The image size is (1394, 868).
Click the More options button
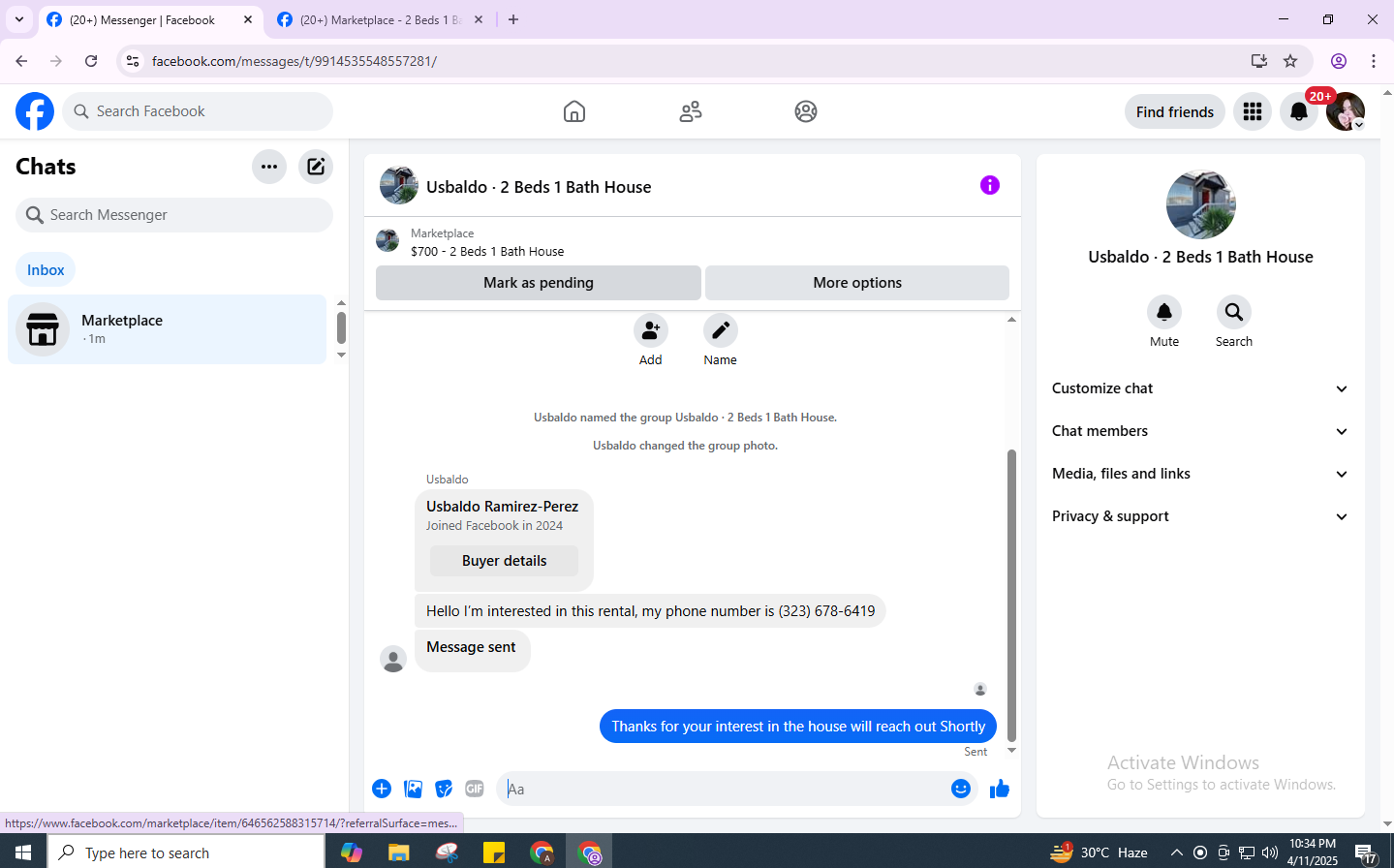click(857, 283)
